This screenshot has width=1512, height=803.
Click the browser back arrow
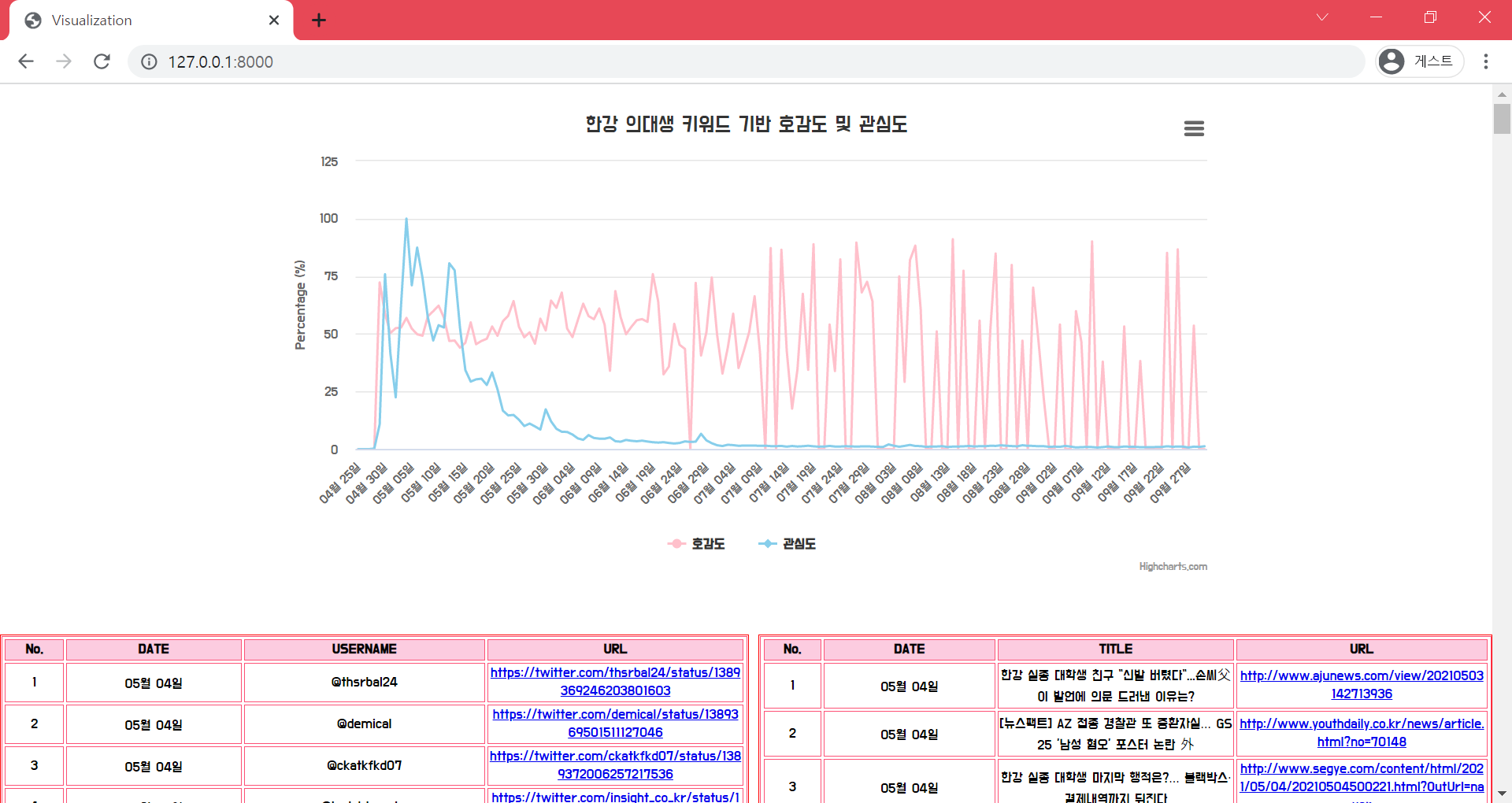26,61
